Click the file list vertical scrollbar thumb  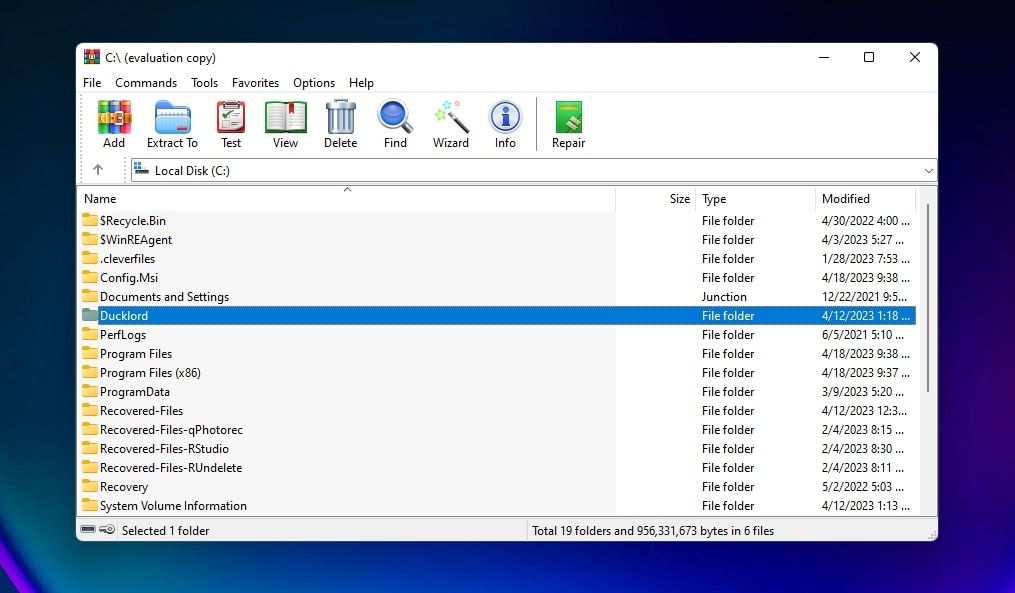[x=928, y=298]
